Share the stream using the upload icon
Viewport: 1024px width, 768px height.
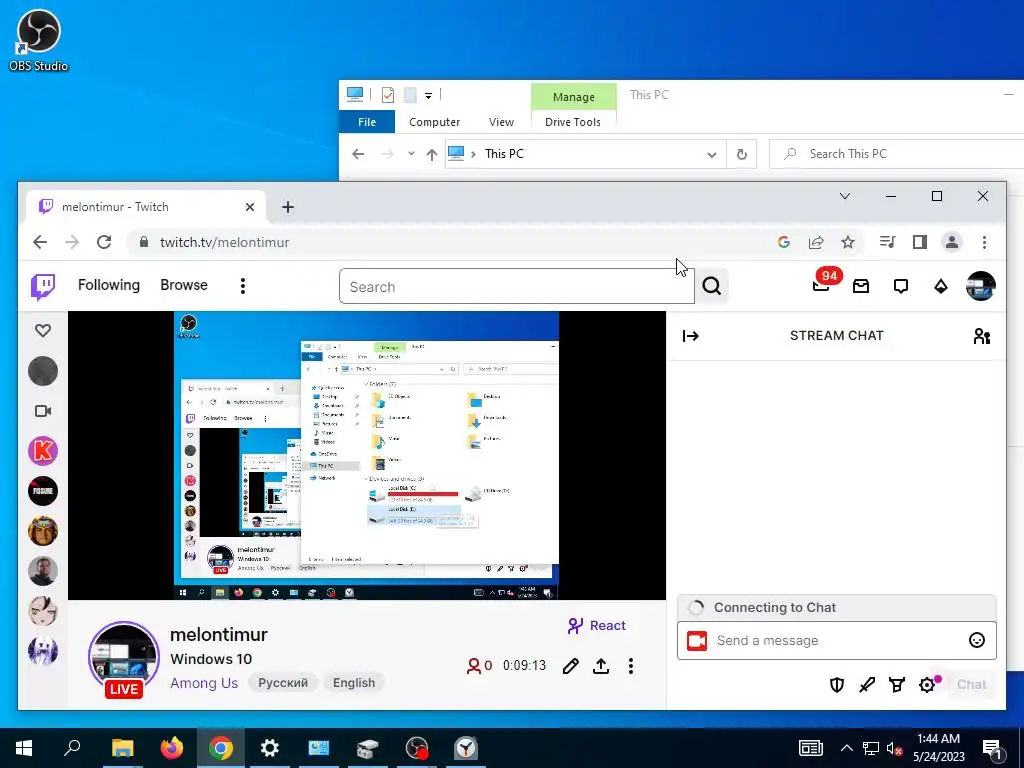coord(601,665)
